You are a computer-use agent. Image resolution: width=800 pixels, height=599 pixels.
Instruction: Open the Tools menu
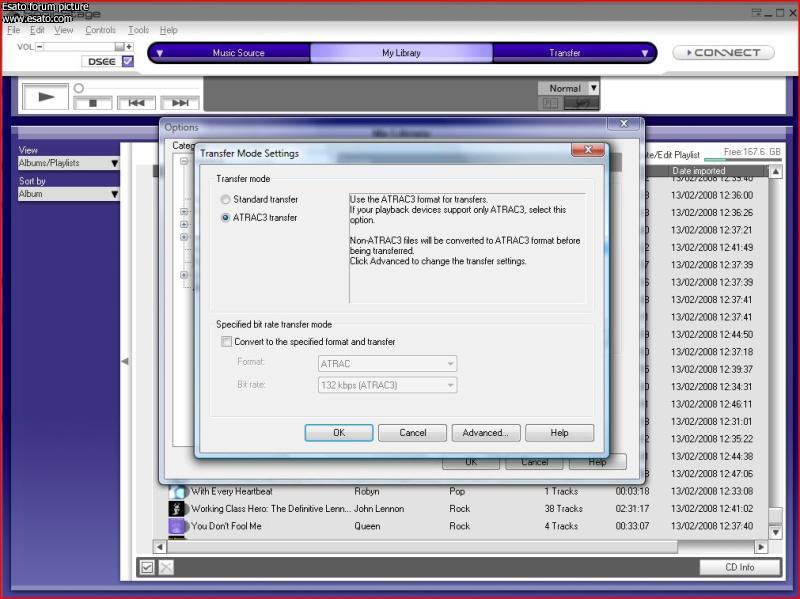coord(138,30)
